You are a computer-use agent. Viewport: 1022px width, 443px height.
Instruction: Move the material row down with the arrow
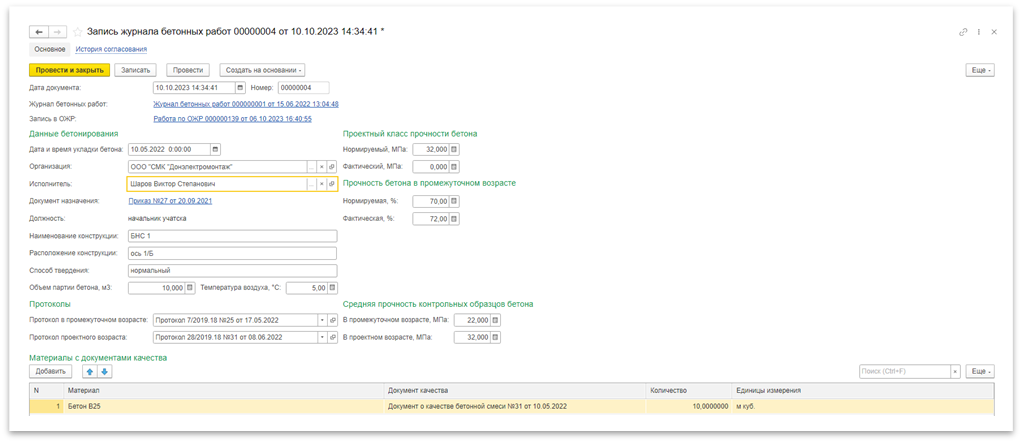[104, 372]
